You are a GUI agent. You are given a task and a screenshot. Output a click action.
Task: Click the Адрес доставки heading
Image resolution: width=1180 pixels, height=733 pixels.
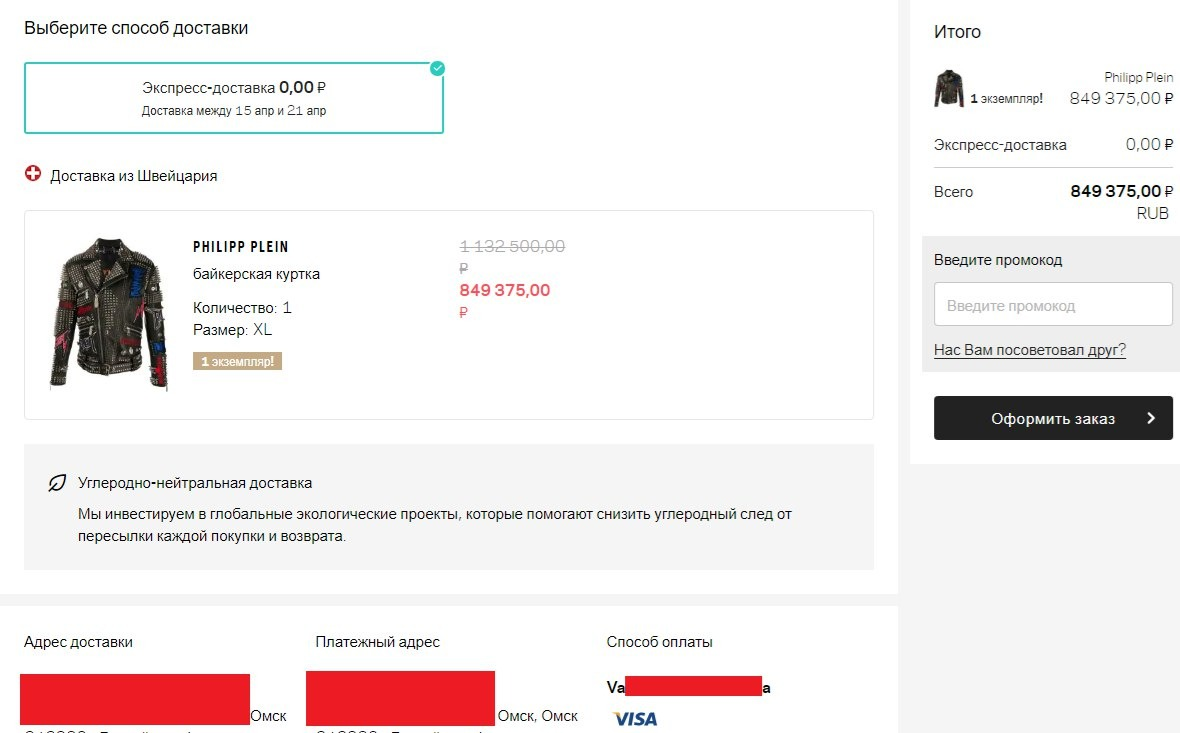pos(78,642)
